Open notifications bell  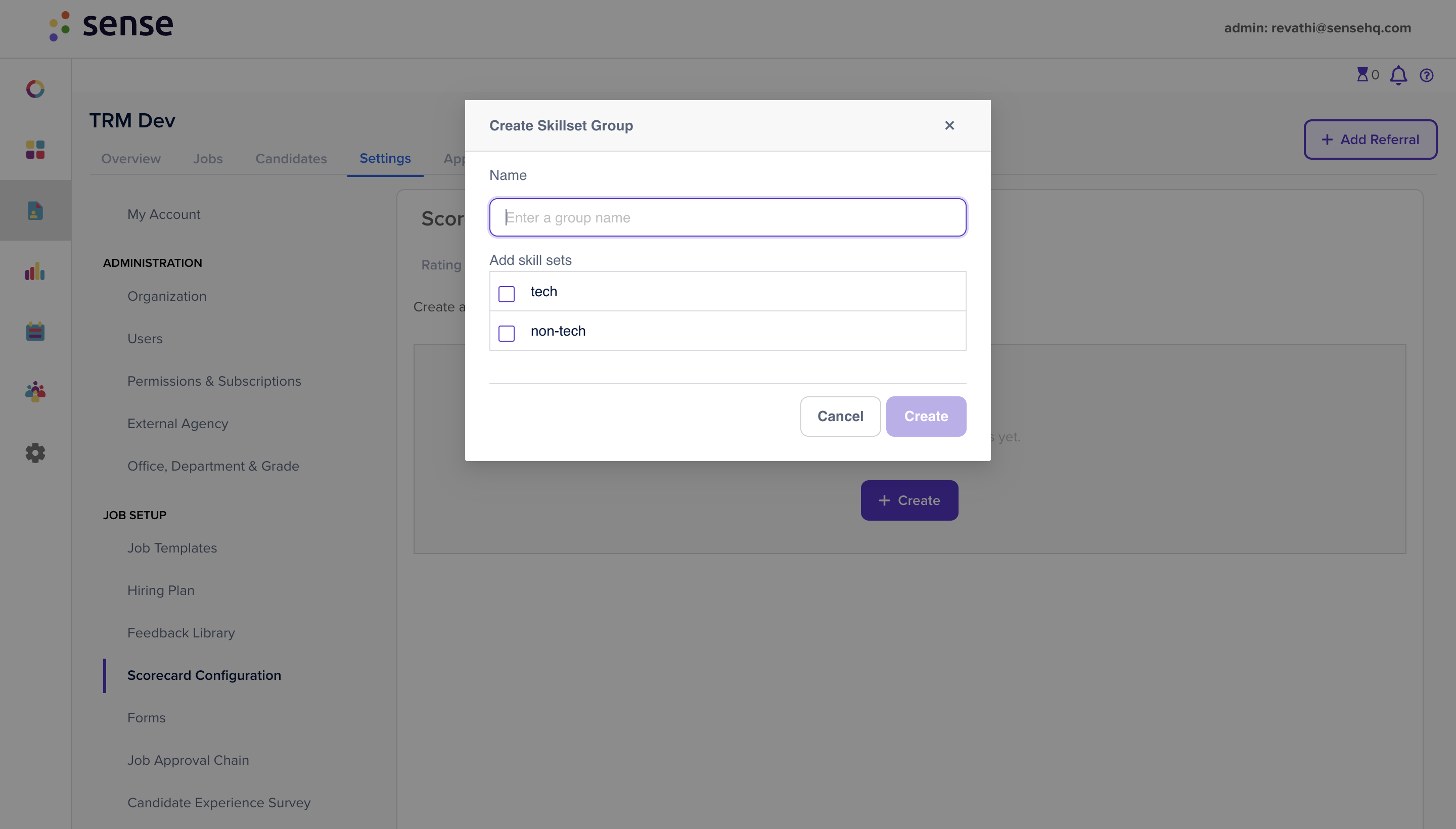pyautogui.click(x=1398, y=75)
